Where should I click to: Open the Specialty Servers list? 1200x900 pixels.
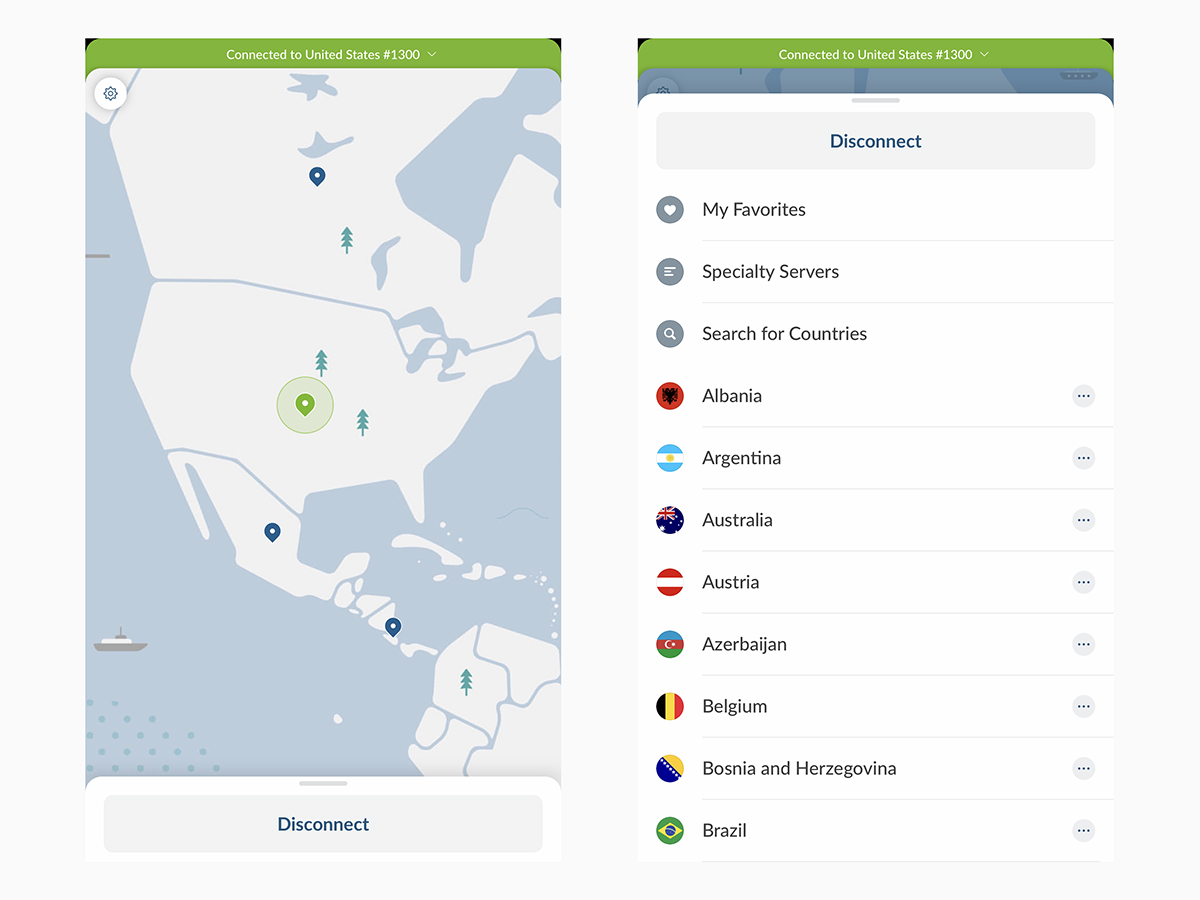click(770, 272)
